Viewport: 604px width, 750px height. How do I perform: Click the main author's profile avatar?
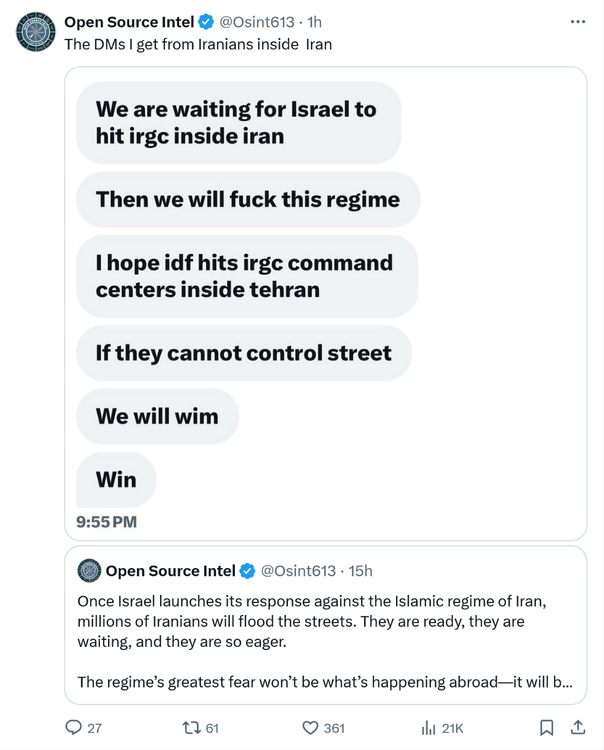[35, 32]
